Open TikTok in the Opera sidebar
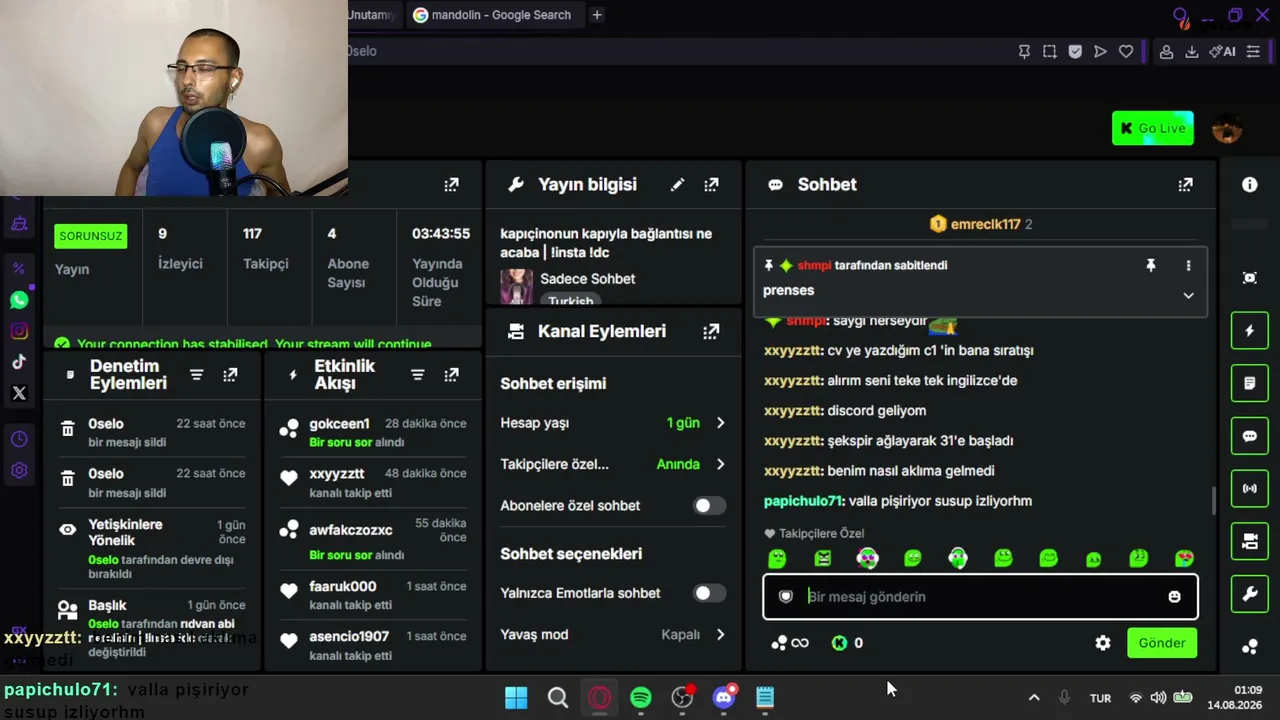Viewport: 1280px width, 720px height. click(19, 362)
